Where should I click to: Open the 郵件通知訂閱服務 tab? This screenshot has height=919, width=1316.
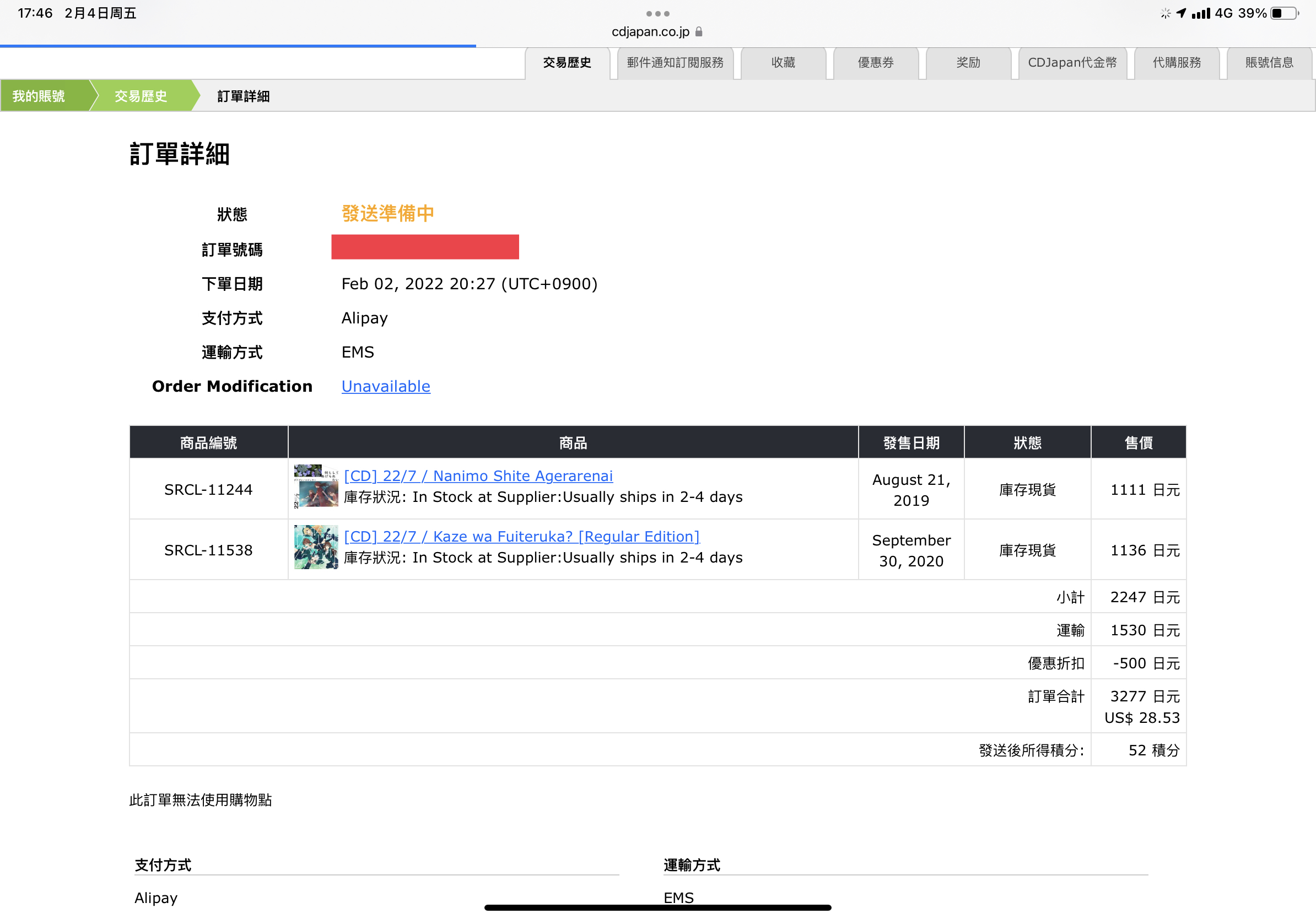tap(675, 62)
